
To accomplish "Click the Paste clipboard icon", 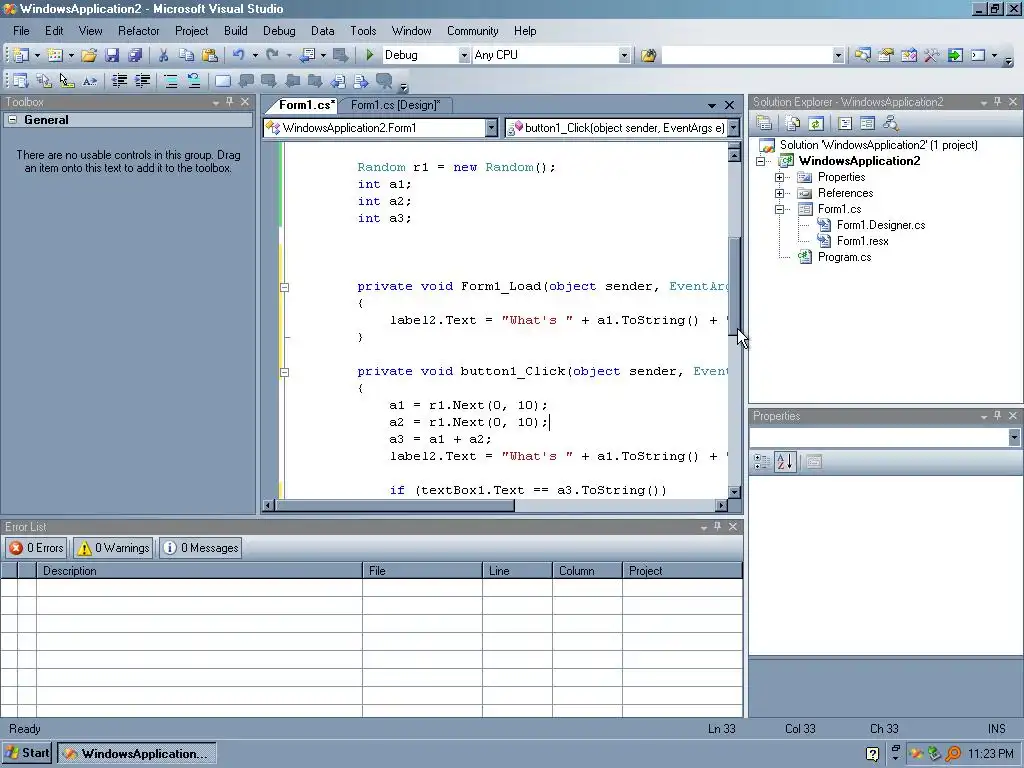I will pyautogui.click(x=210, y=56).
